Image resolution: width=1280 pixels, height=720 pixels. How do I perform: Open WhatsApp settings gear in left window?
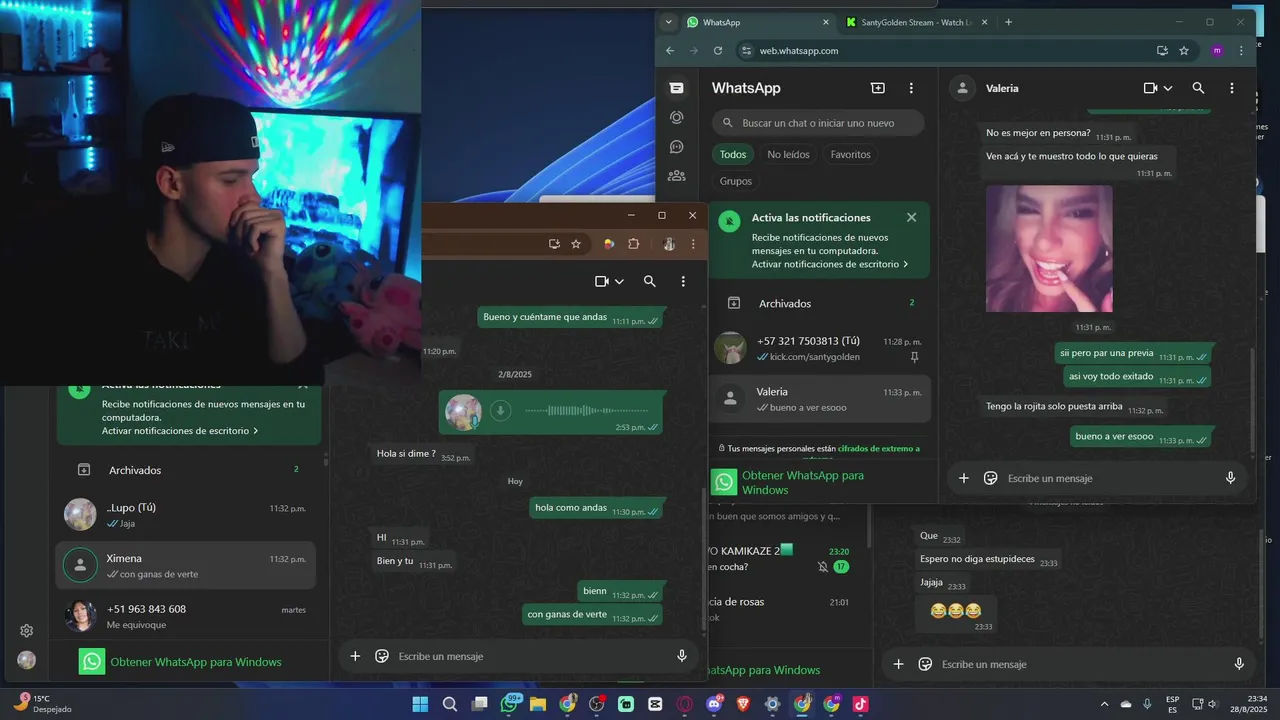27,630
